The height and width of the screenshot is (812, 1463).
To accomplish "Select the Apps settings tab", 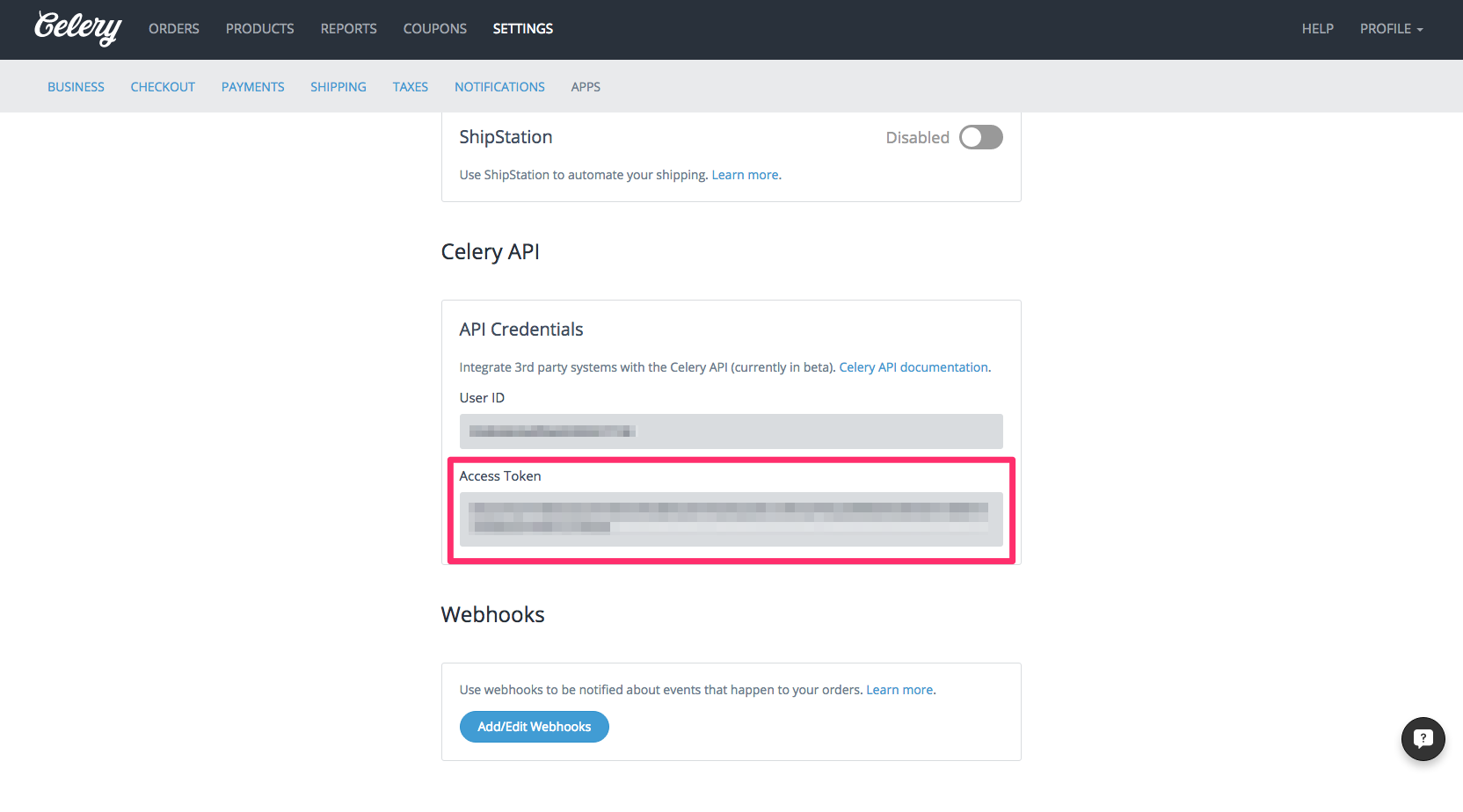I will pos(586,87).
